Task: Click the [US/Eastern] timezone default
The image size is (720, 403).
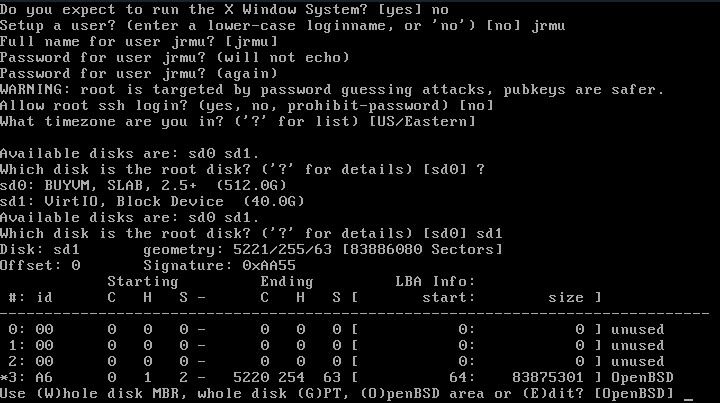Action: coord(422,122)
